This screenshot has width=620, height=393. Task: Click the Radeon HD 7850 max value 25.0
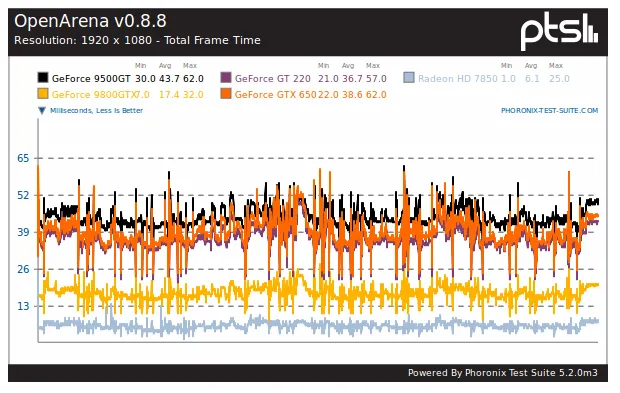(559, 79)
